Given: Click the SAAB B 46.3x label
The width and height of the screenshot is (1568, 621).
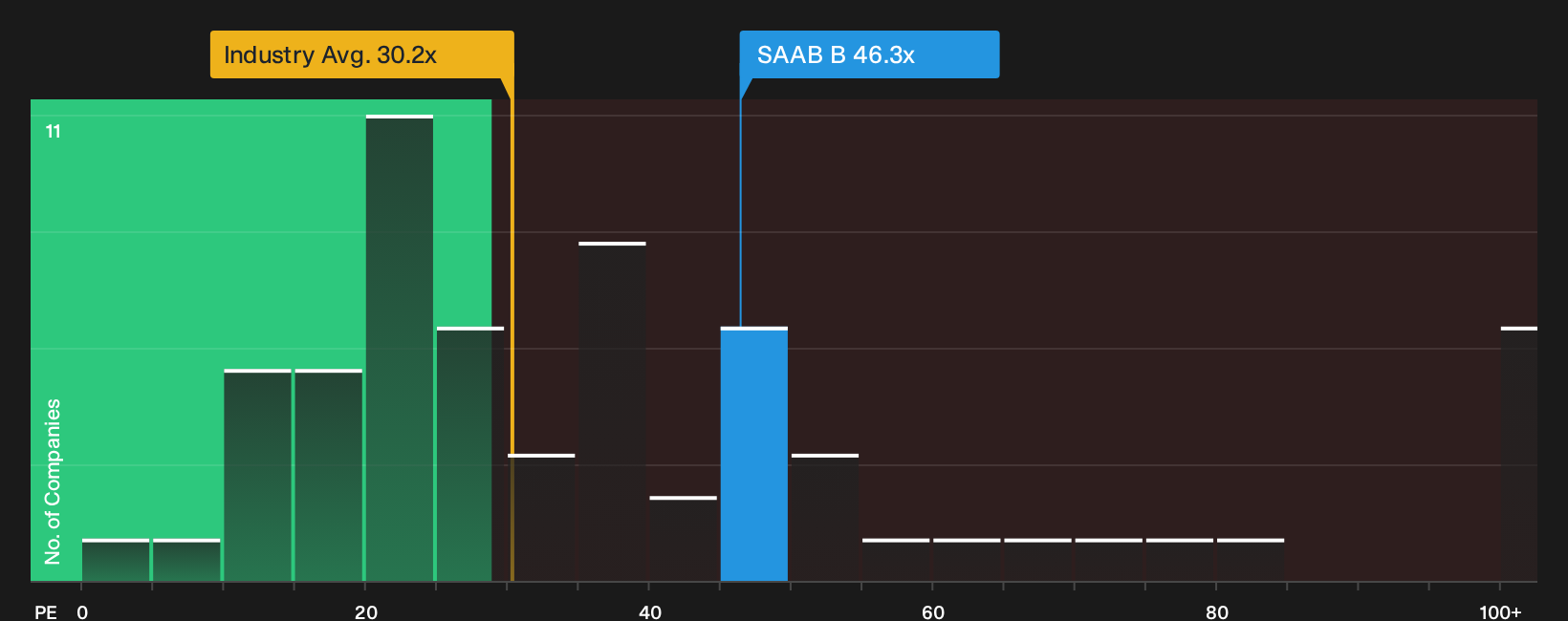Looking at the screenshot, I should pyautogui.click(x=869, y=54).
